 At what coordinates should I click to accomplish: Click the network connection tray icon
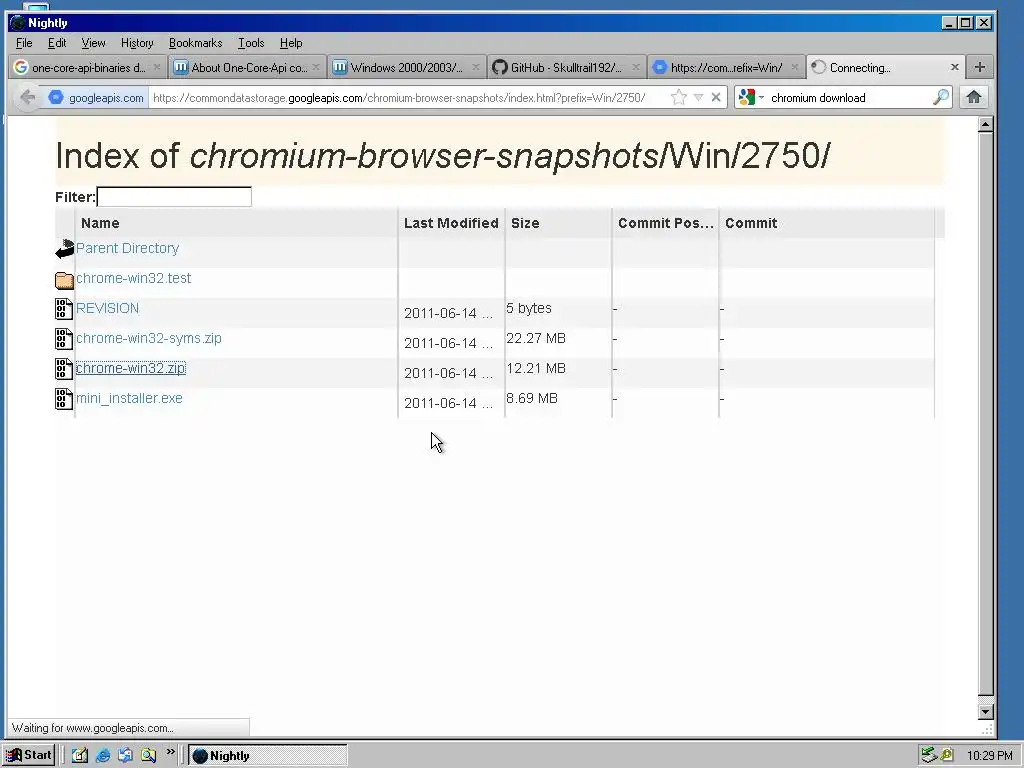tap(929, 756)
